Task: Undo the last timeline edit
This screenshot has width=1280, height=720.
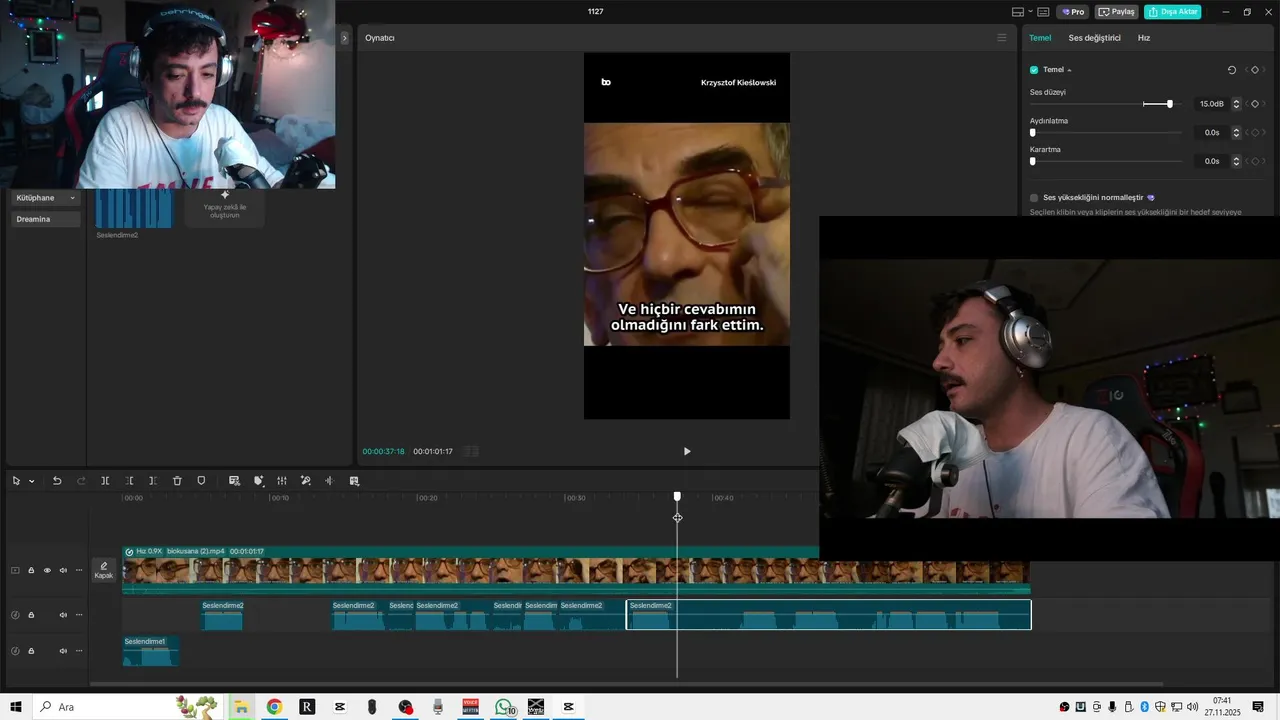Action: (57, 481)
